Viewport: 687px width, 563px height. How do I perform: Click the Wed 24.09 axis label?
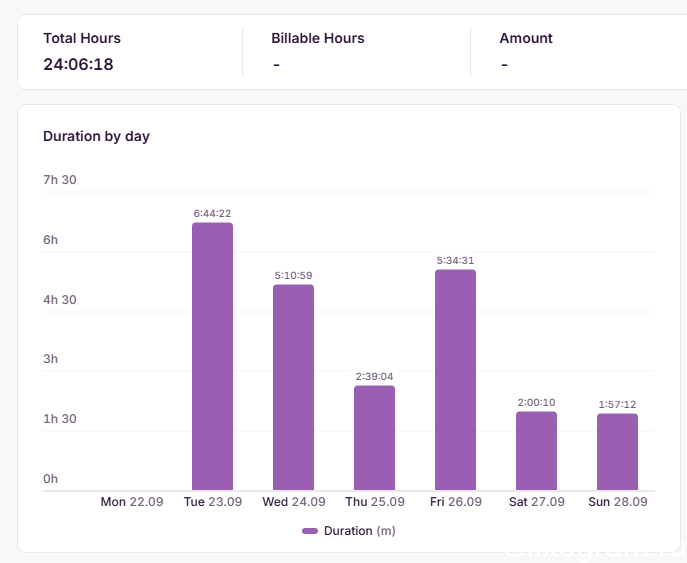coord(294,502)
